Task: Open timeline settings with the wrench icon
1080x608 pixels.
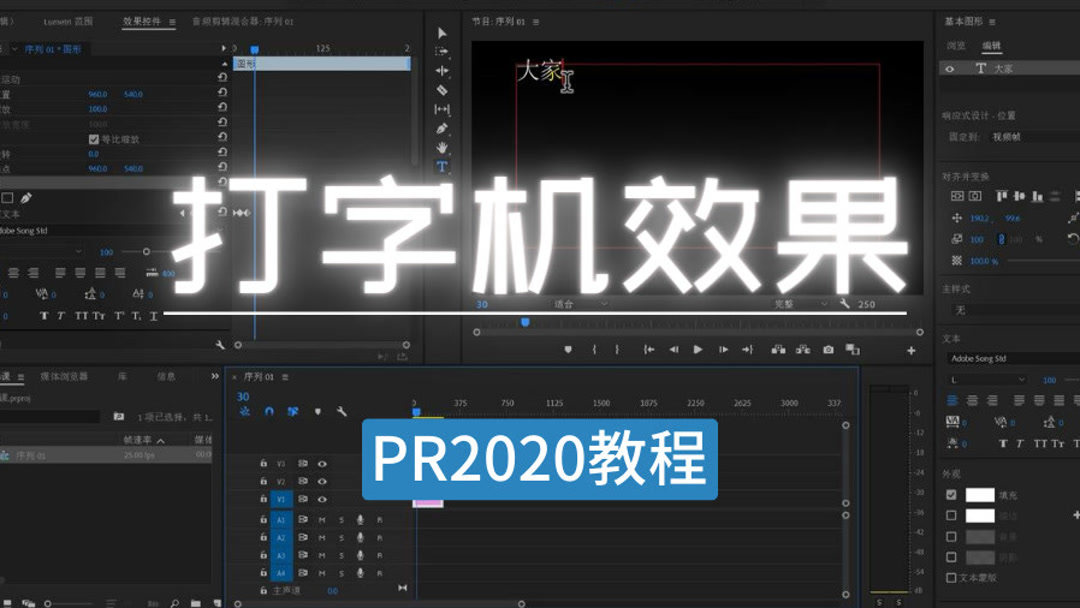Action: 341,410
